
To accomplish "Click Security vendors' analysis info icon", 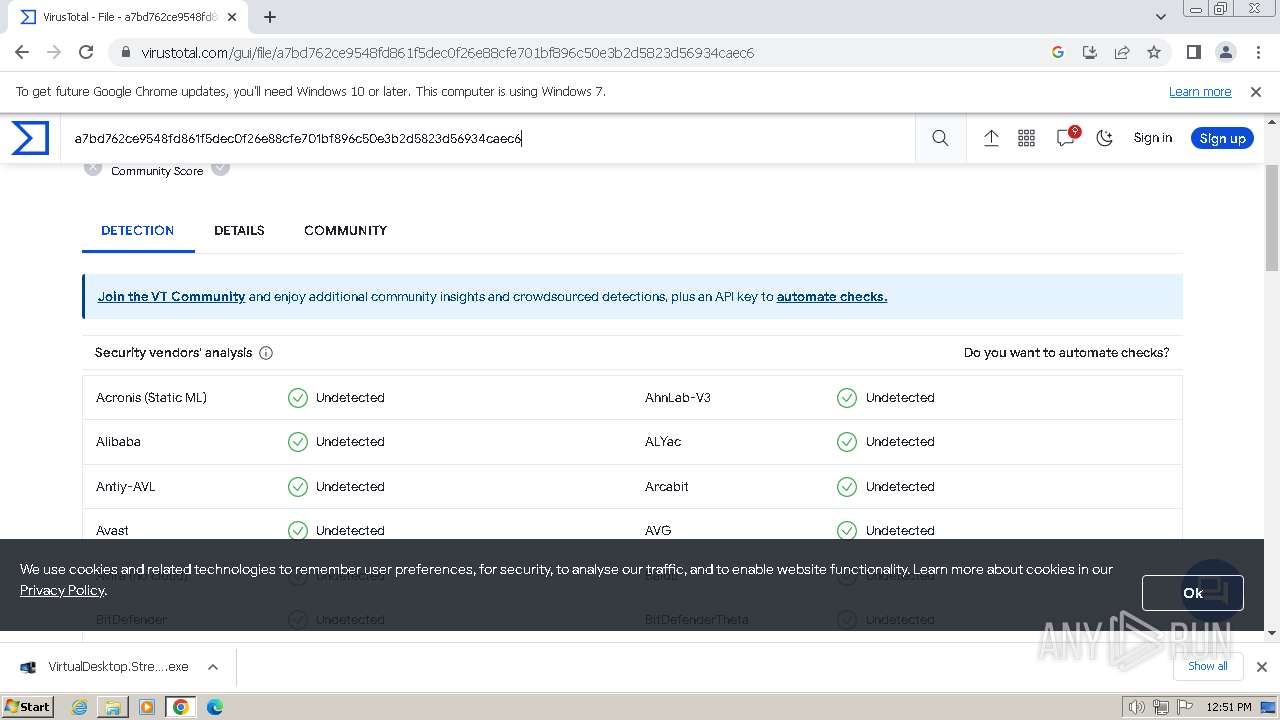I will [266, 353].
